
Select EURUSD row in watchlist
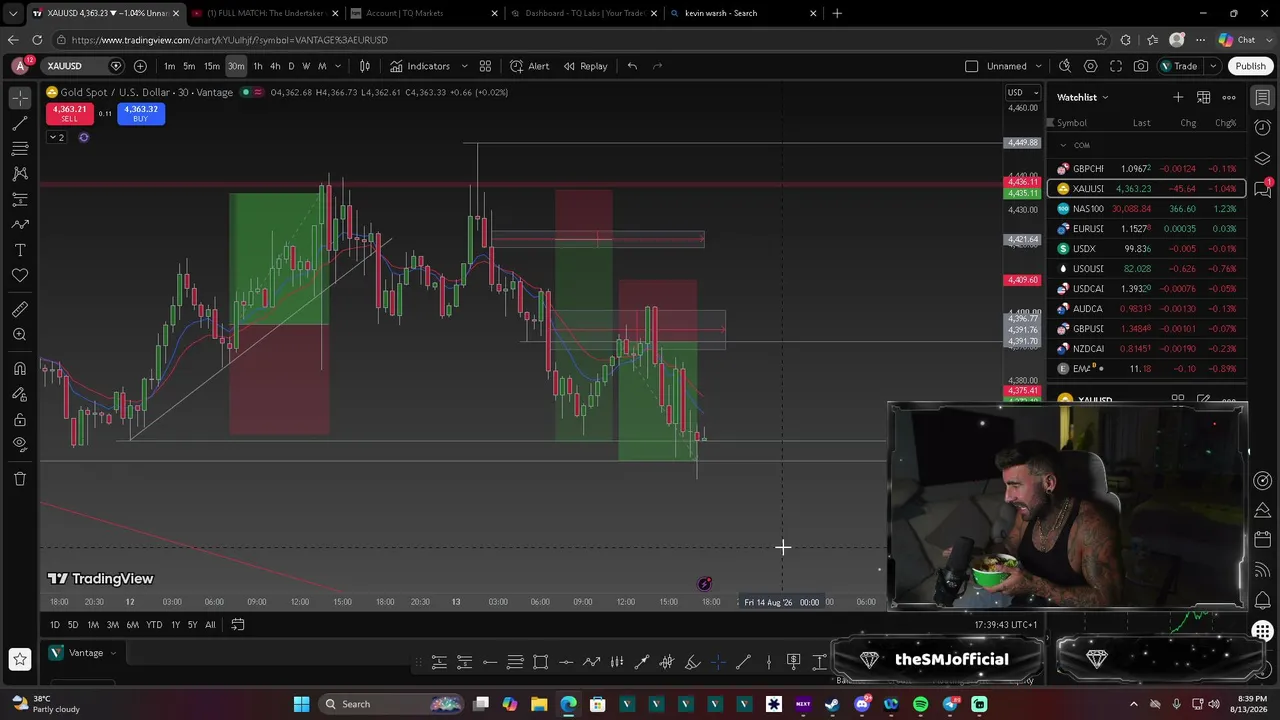click(1147, 229)
